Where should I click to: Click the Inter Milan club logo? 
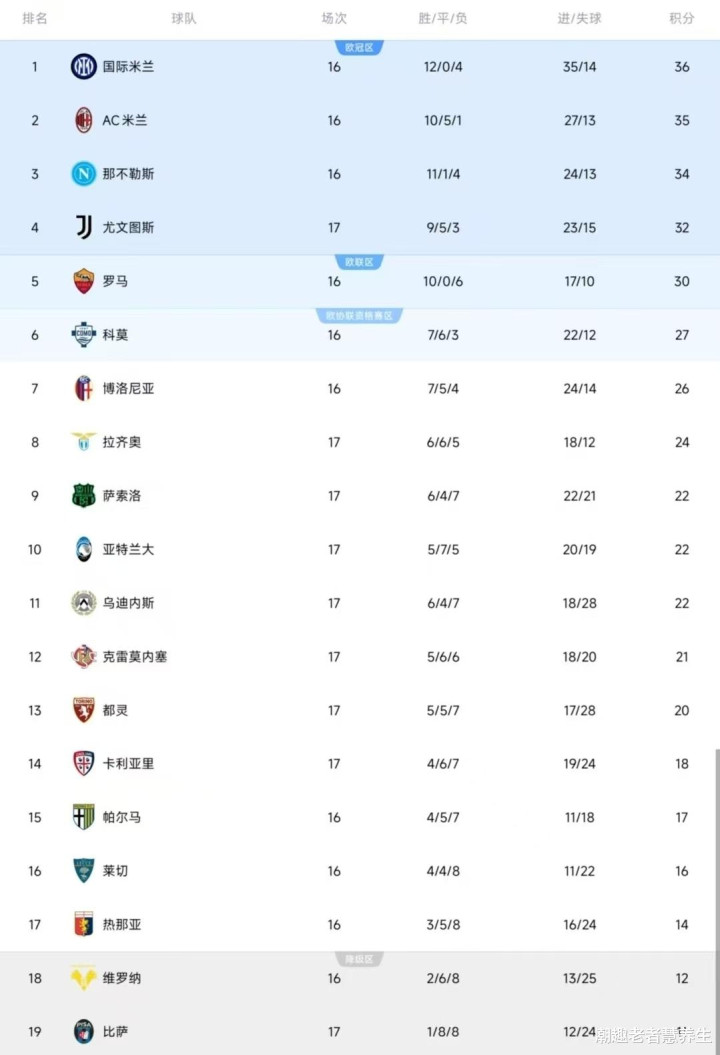pos(84,67)
